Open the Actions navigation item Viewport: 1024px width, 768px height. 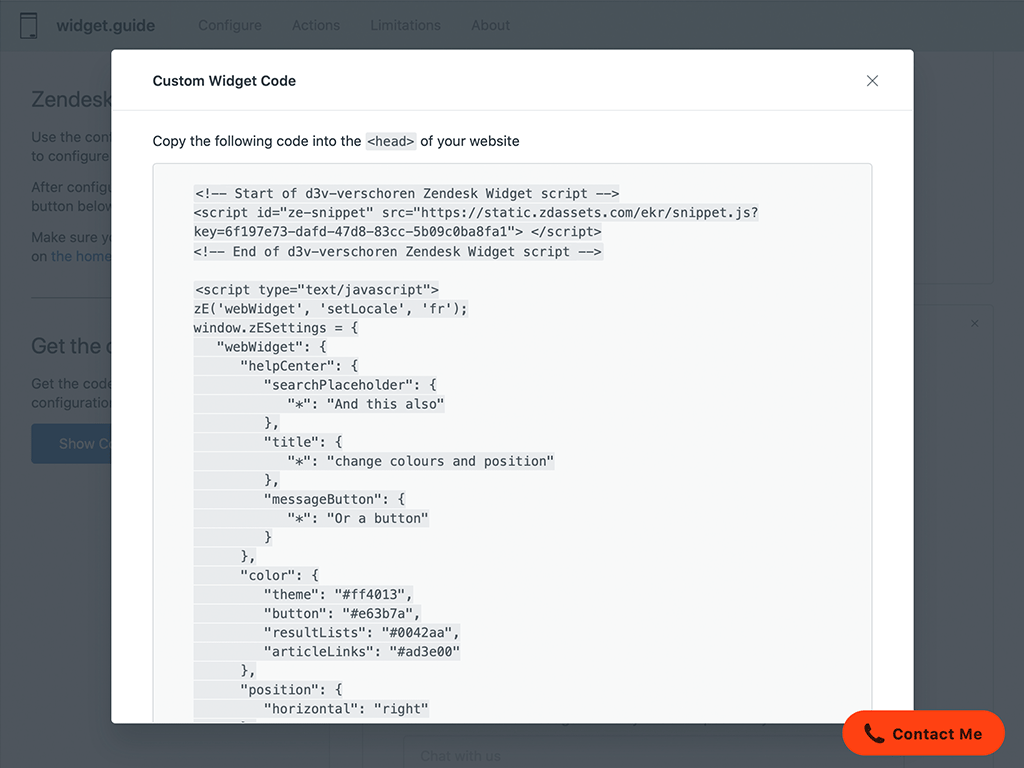[x=316, y=25]
